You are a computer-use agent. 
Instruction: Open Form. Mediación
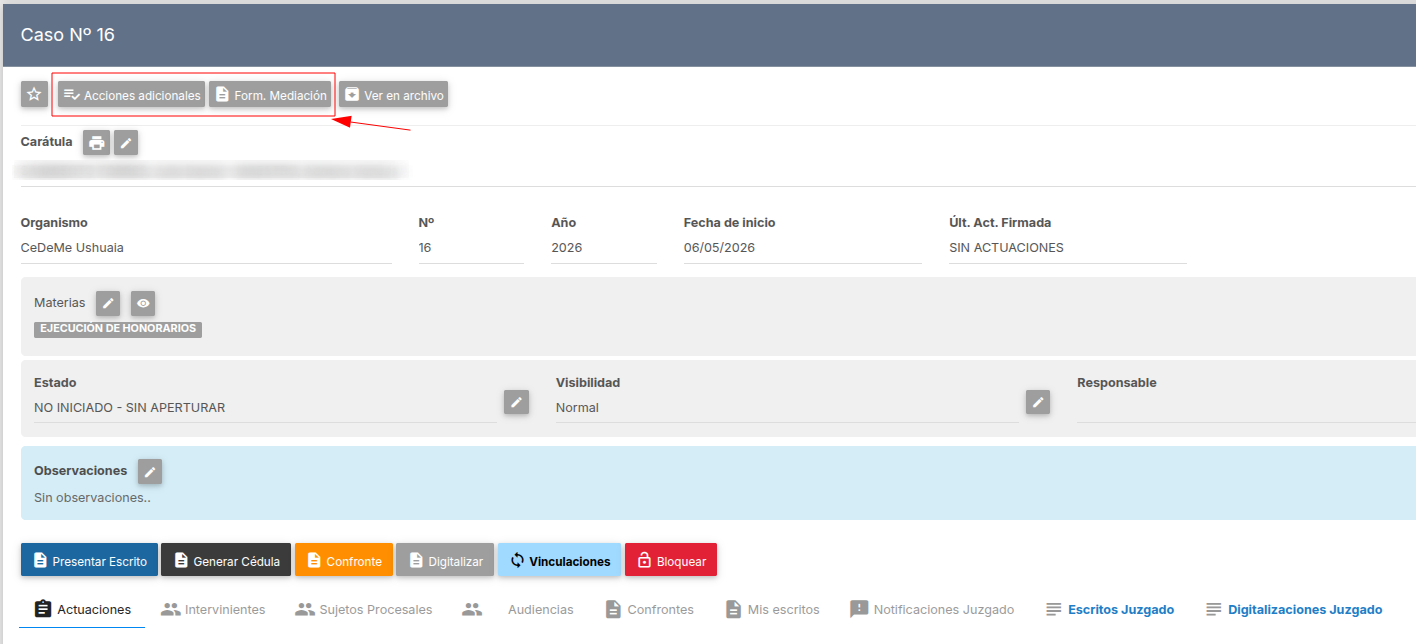[x=270, y=95]
